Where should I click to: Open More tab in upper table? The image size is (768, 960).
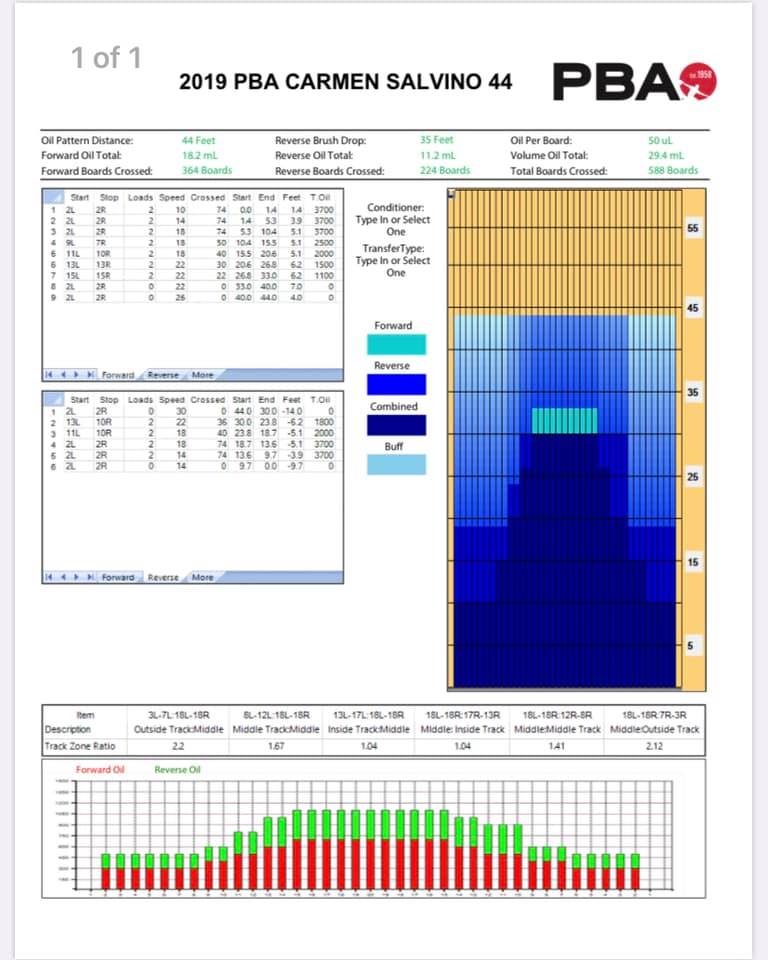point(203,375)
